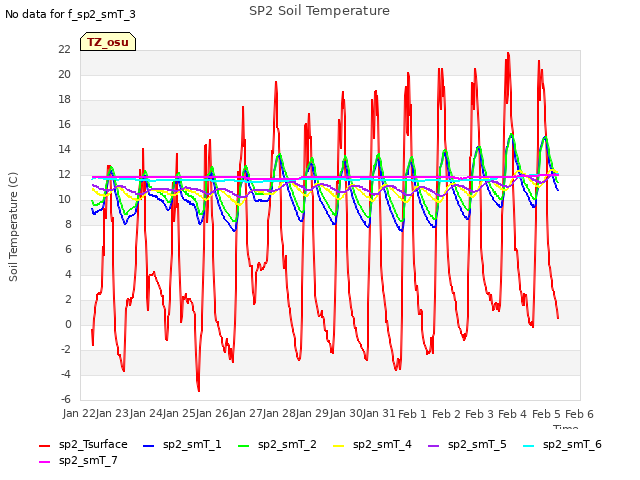Click the magenta sp2_smT_7 legend swatch

pos(44,462)
